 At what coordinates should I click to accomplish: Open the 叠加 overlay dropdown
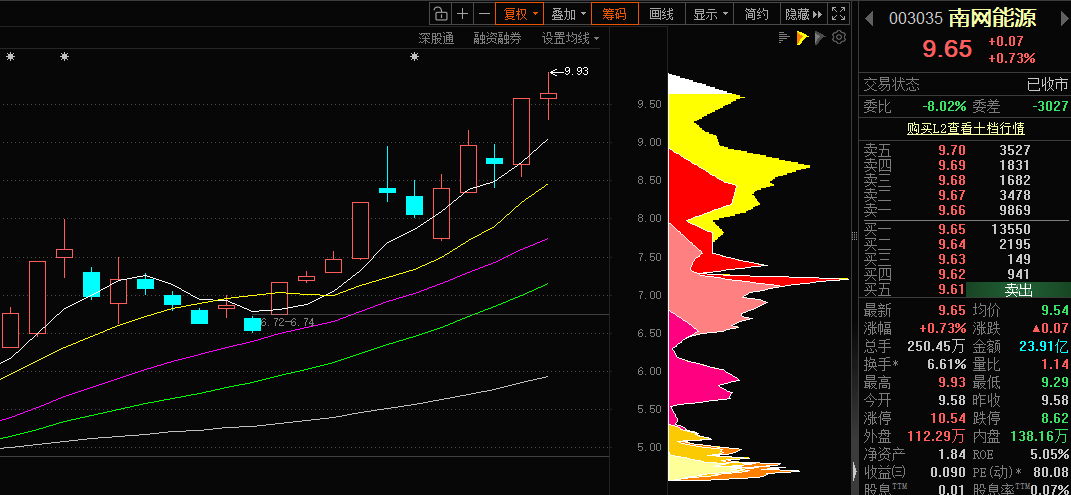(568, 14)
